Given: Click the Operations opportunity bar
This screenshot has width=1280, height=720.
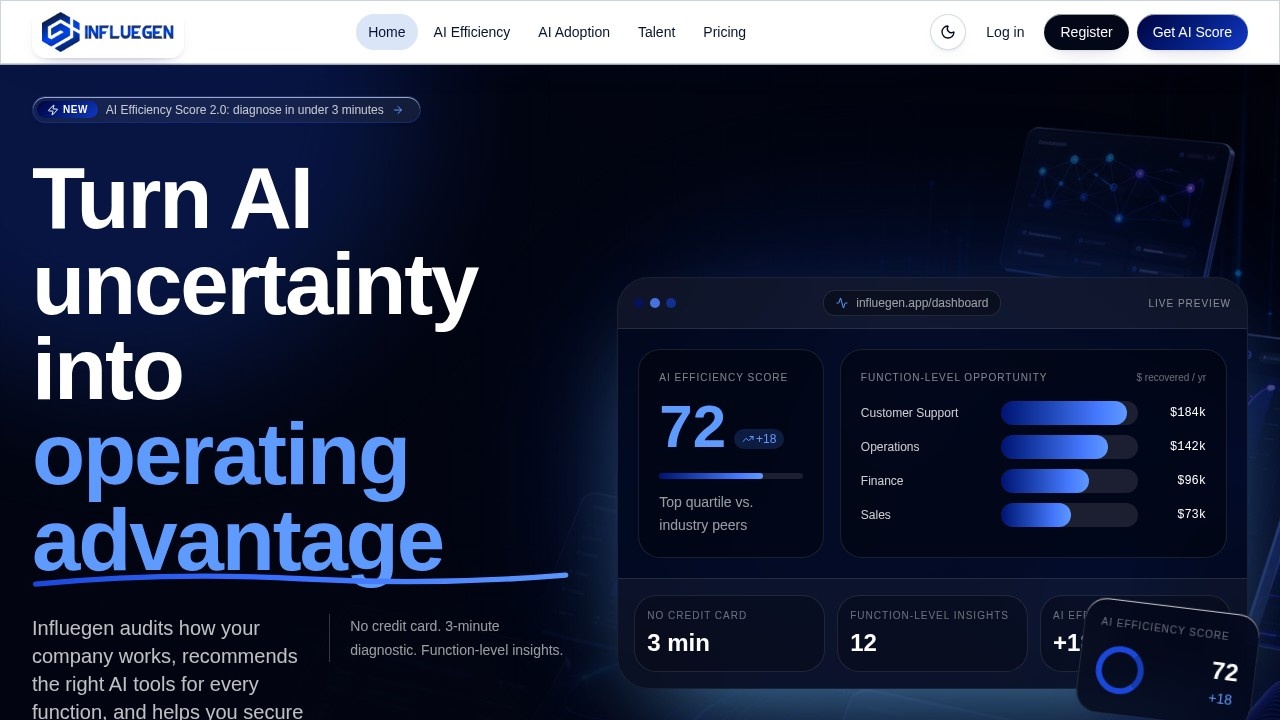Looking at the screenshot, I should click(x=1069, y=447).
